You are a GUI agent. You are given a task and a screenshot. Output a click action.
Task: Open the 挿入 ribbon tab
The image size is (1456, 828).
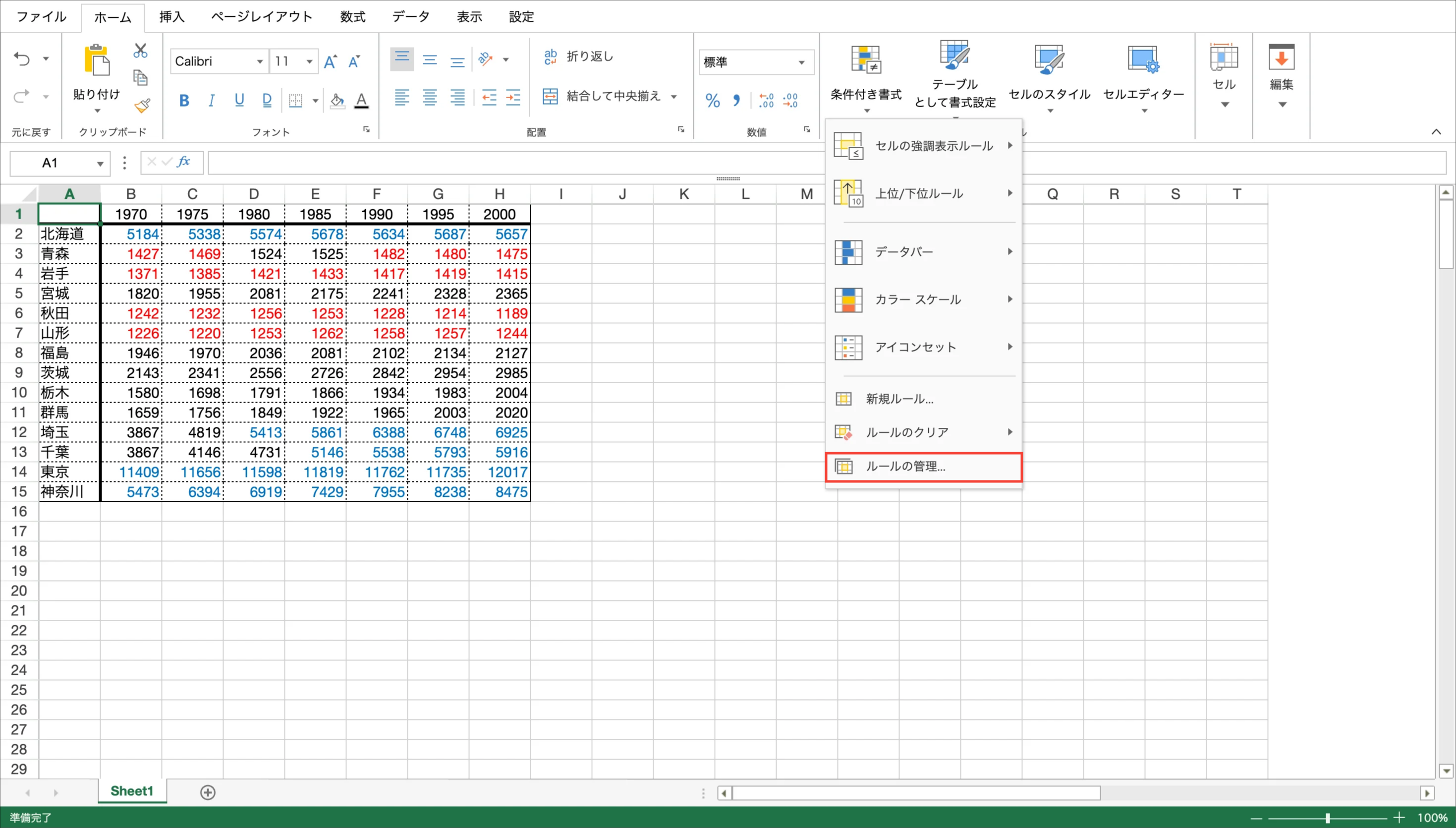(x=171, y=16)
